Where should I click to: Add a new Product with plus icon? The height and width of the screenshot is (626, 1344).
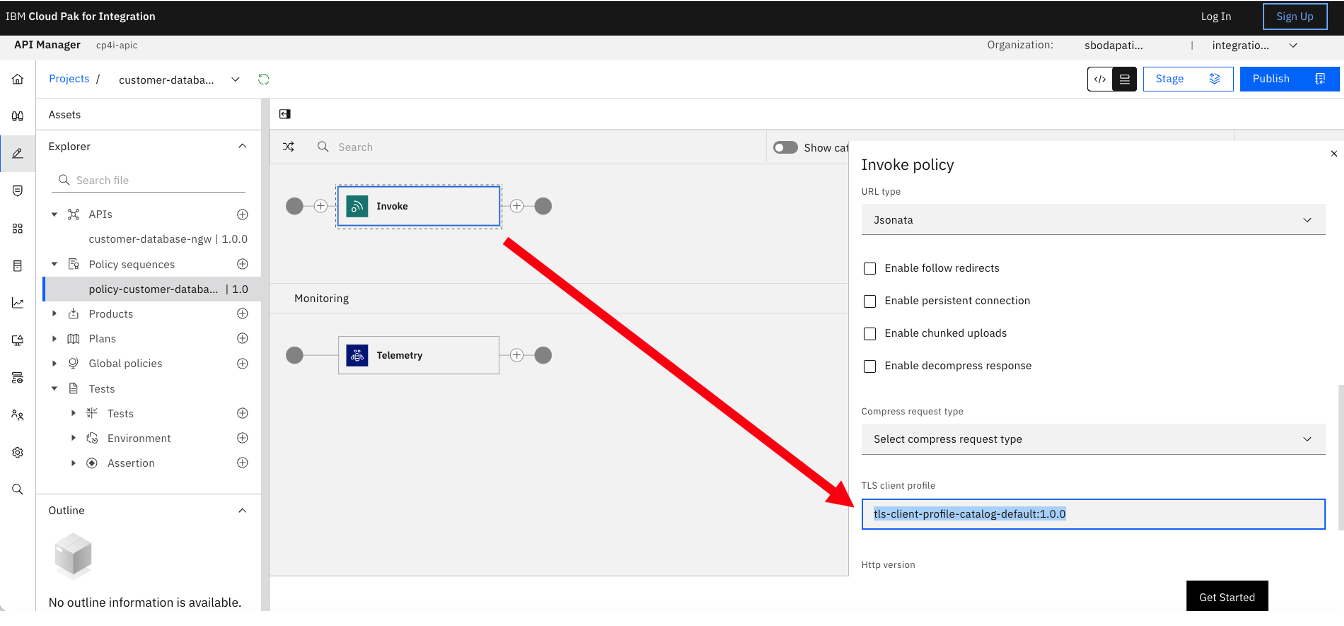242,314
